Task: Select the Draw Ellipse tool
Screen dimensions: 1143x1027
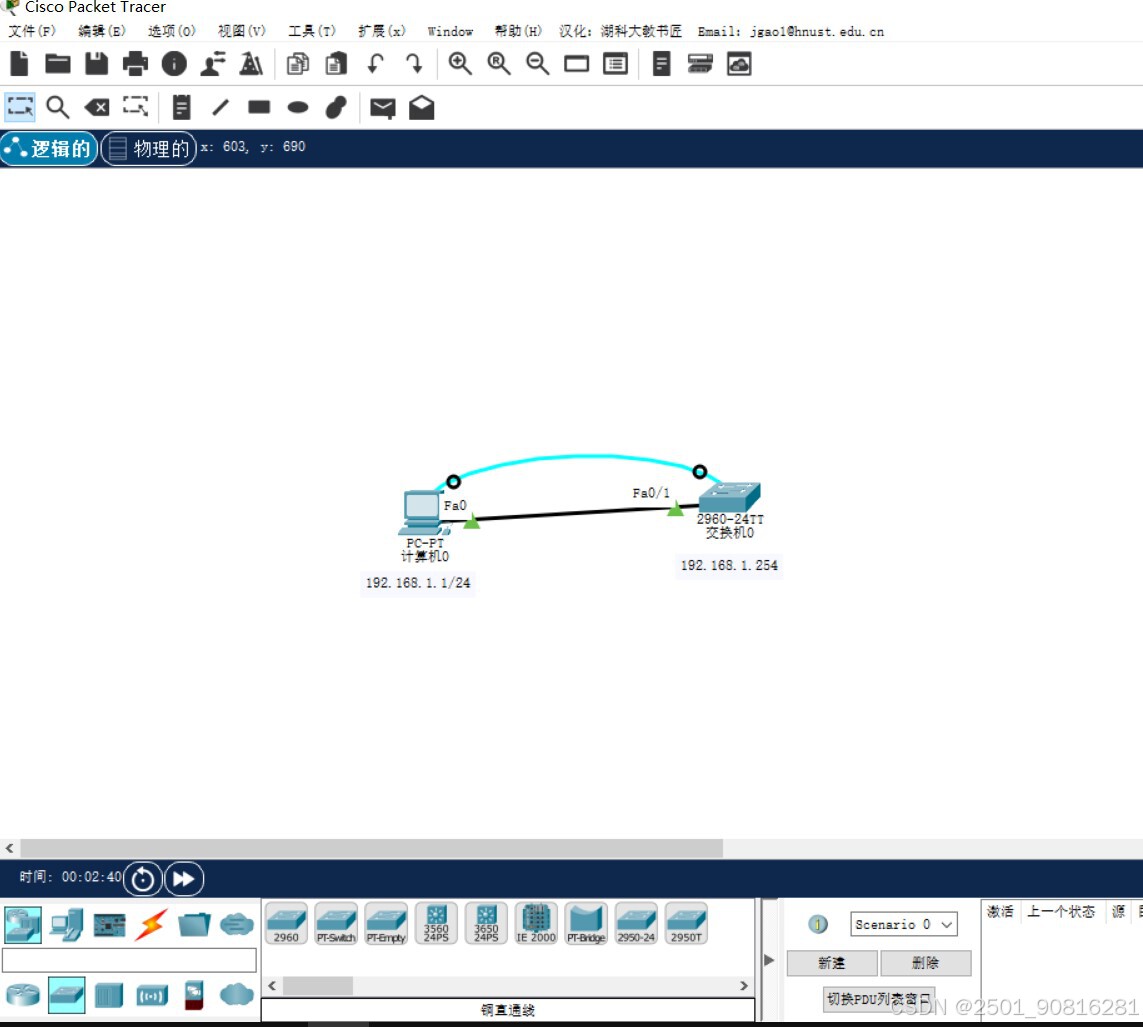Action: coord(297,107)
